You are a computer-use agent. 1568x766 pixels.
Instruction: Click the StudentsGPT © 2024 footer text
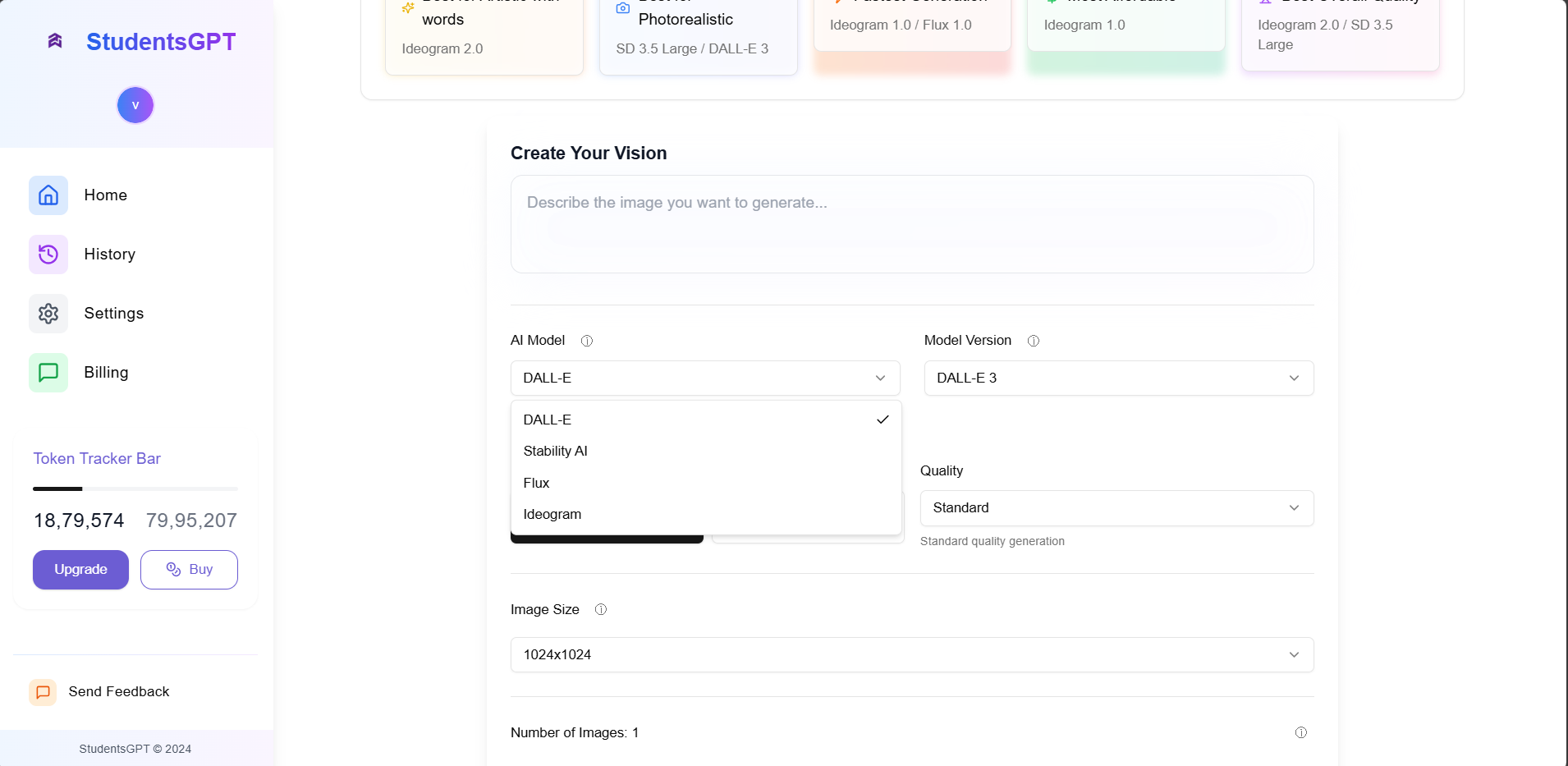(135, 749)
